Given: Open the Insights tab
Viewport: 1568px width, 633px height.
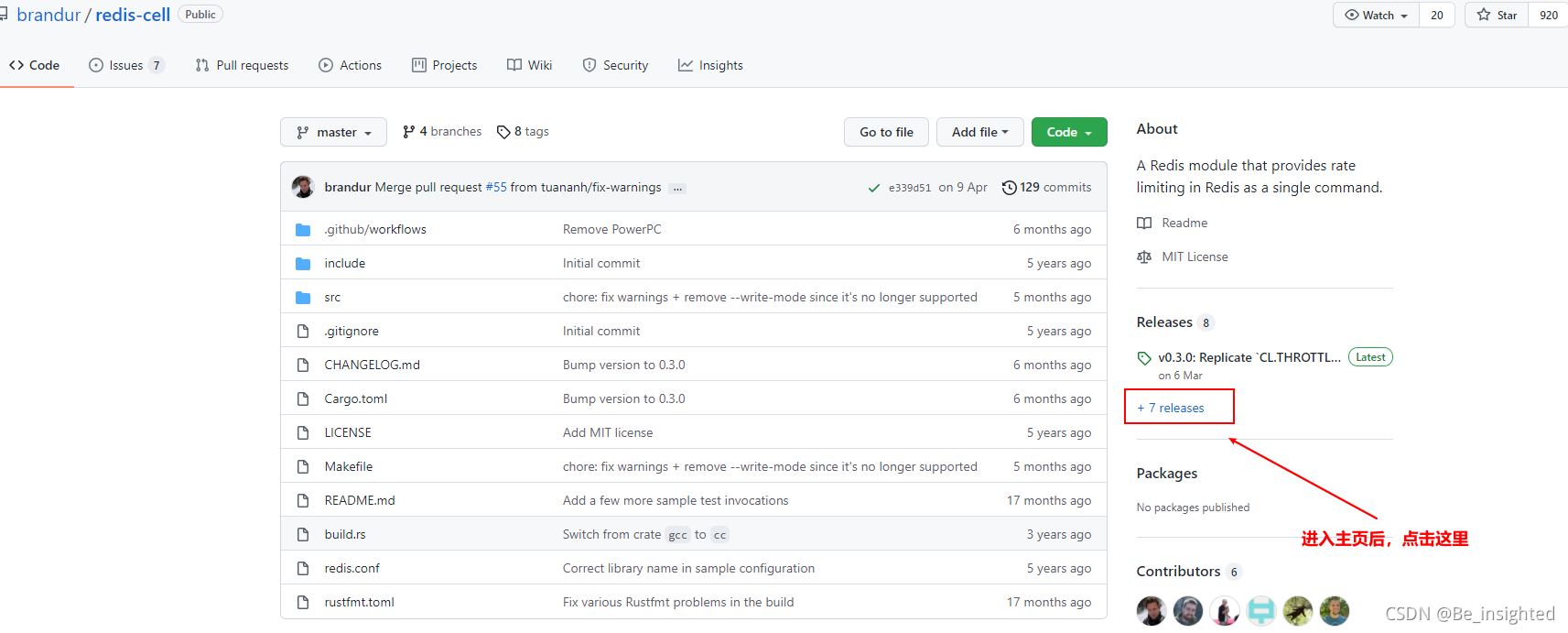Looking at the screenshot, I should pos(710,65).
